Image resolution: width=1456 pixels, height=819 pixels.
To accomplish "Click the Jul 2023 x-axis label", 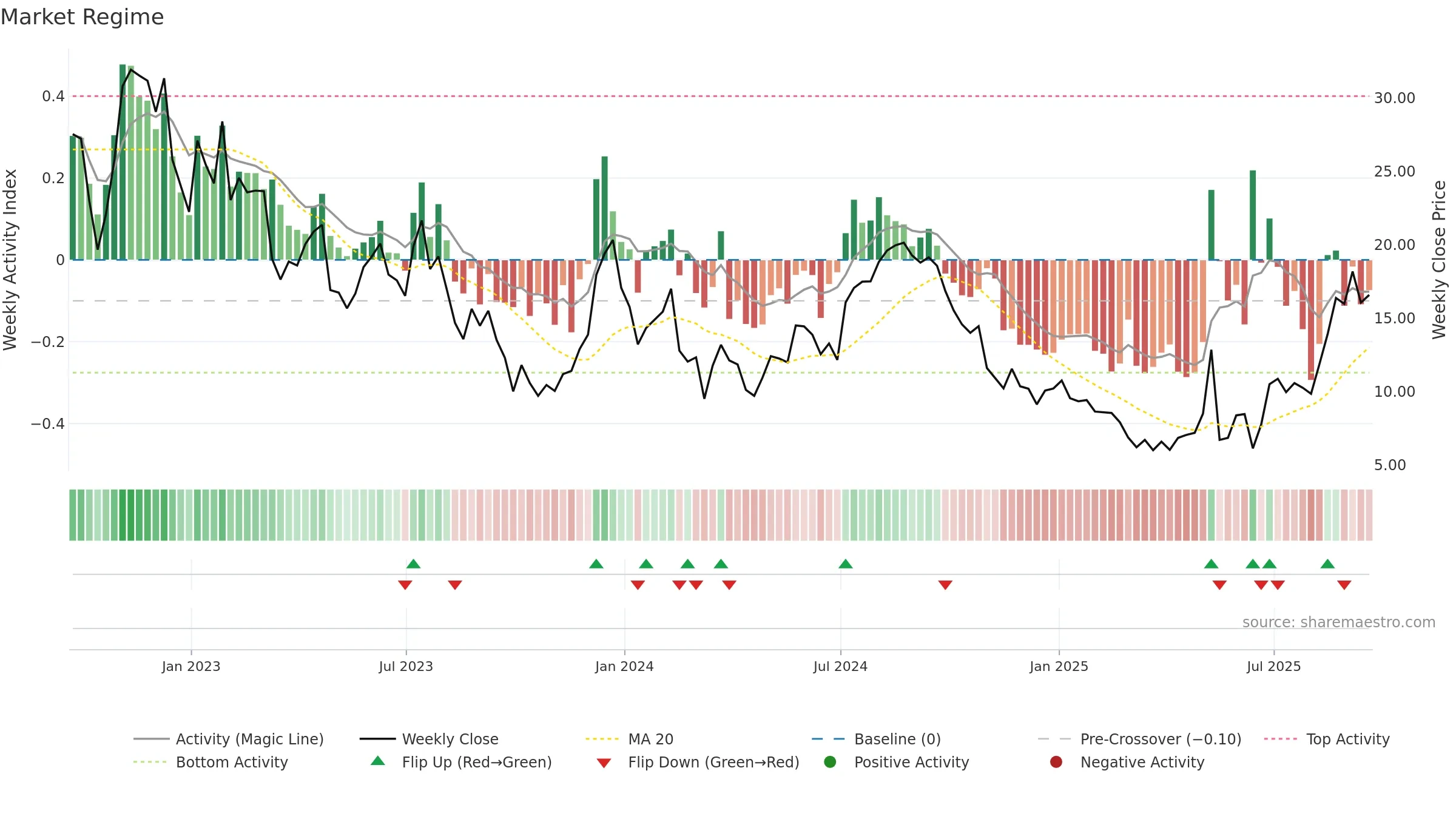I will tap(406, 666).
